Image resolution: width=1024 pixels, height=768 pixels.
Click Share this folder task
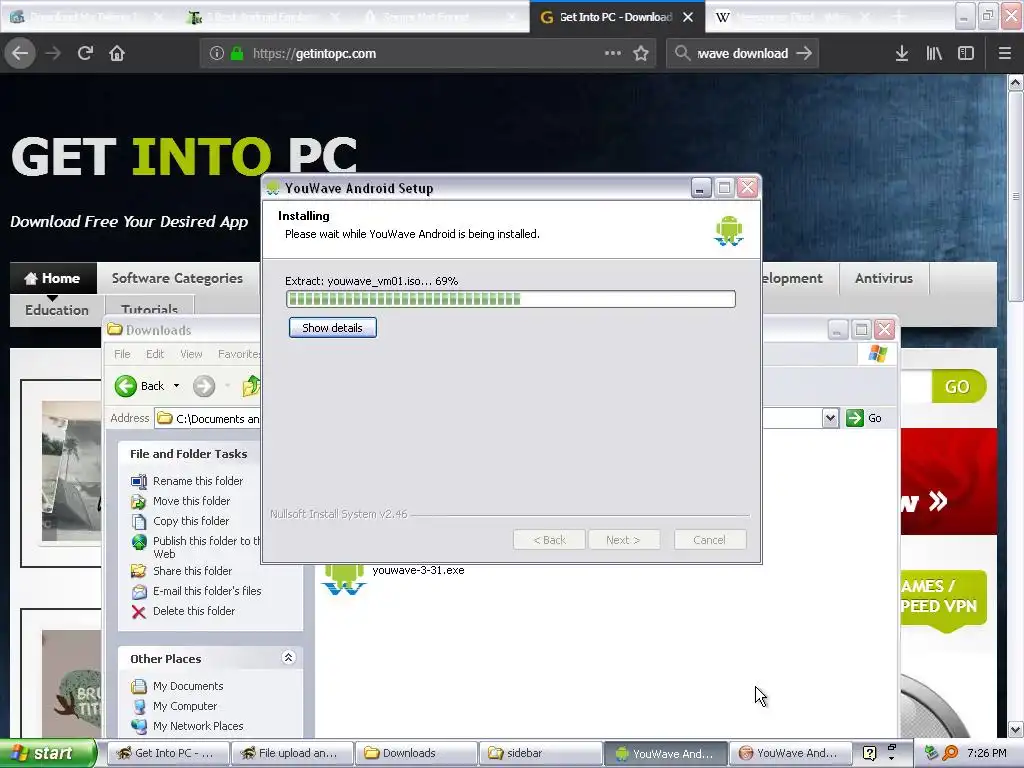pyautogui.click(x=192, y=571)
